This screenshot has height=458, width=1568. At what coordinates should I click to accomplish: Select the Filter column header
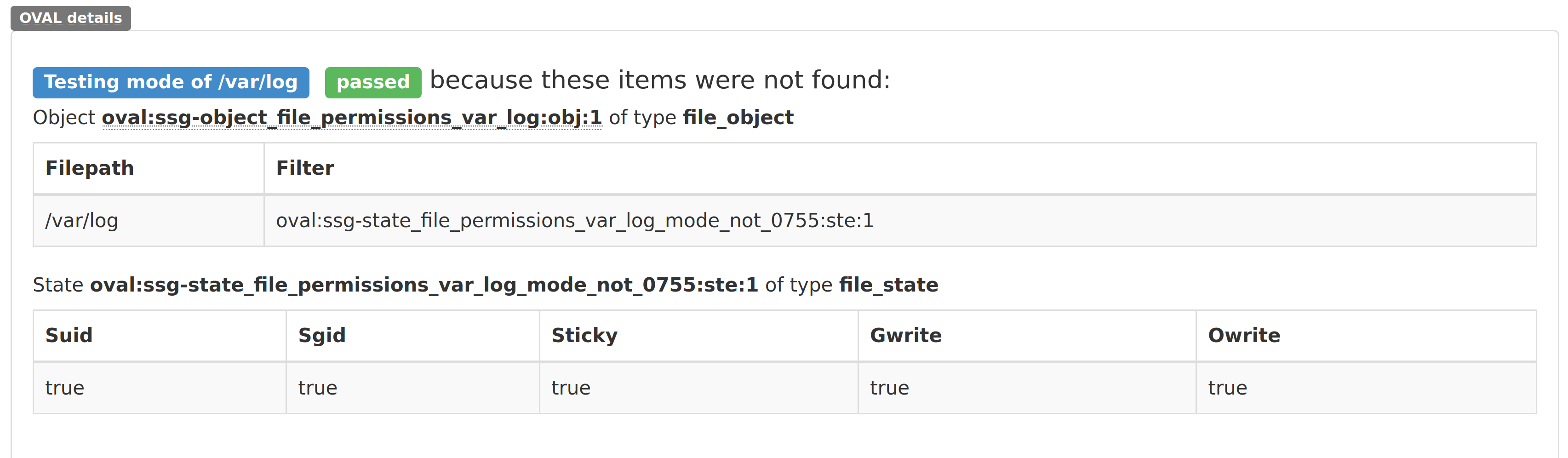pos(304,167)
